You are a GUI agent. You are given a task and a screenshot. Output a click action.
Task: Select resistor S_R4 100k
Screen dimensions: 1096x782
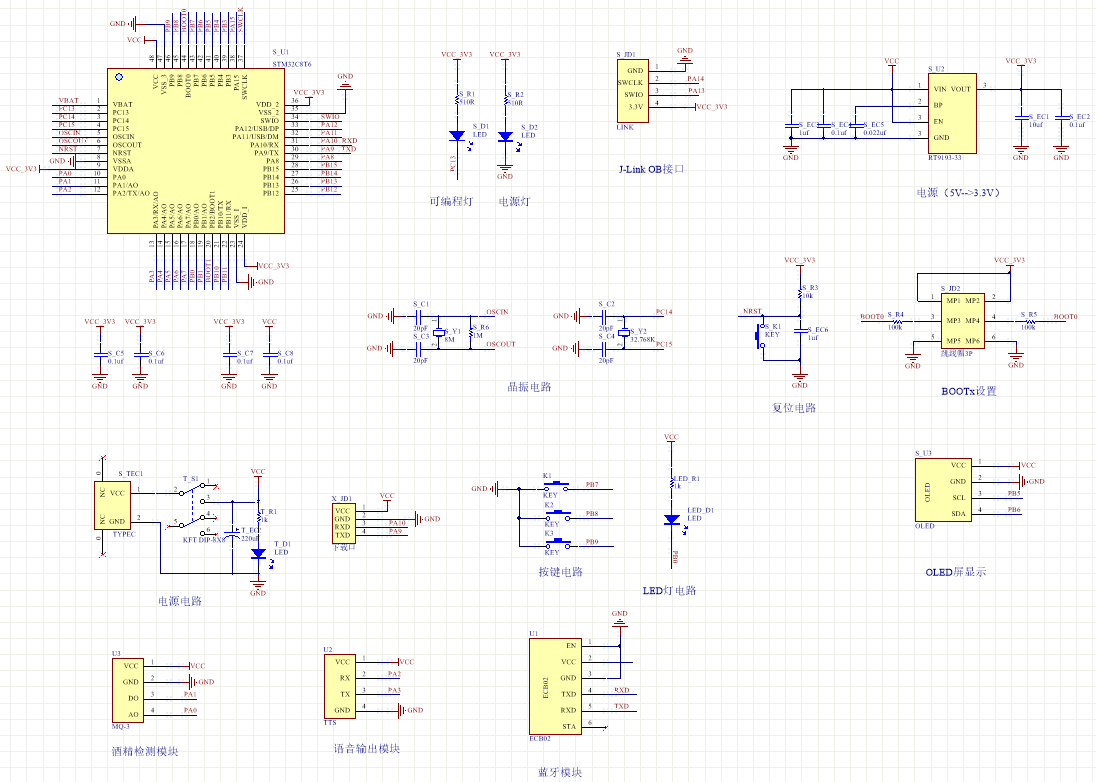coord(895,321)
